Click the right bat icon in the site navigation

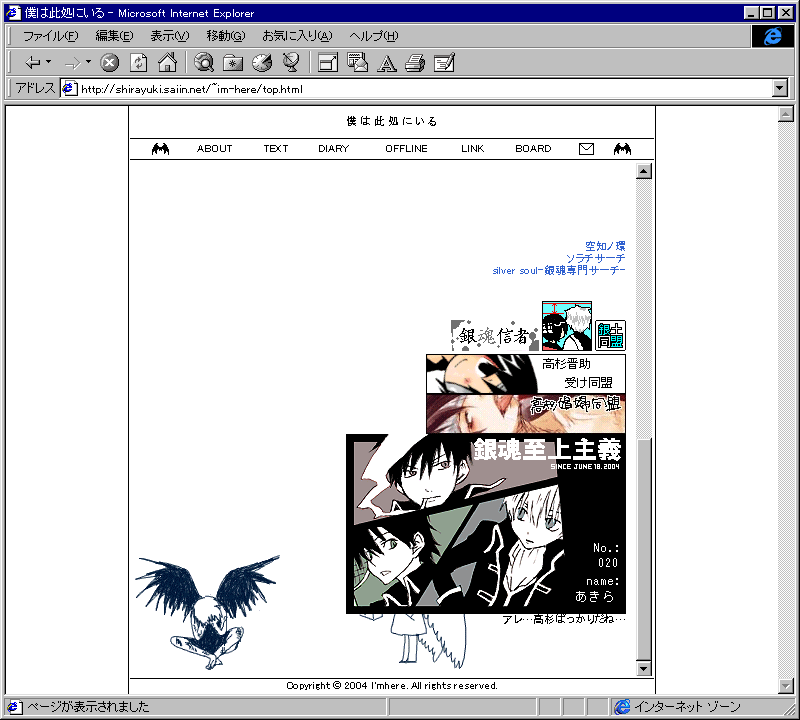(x=622, y=149)
